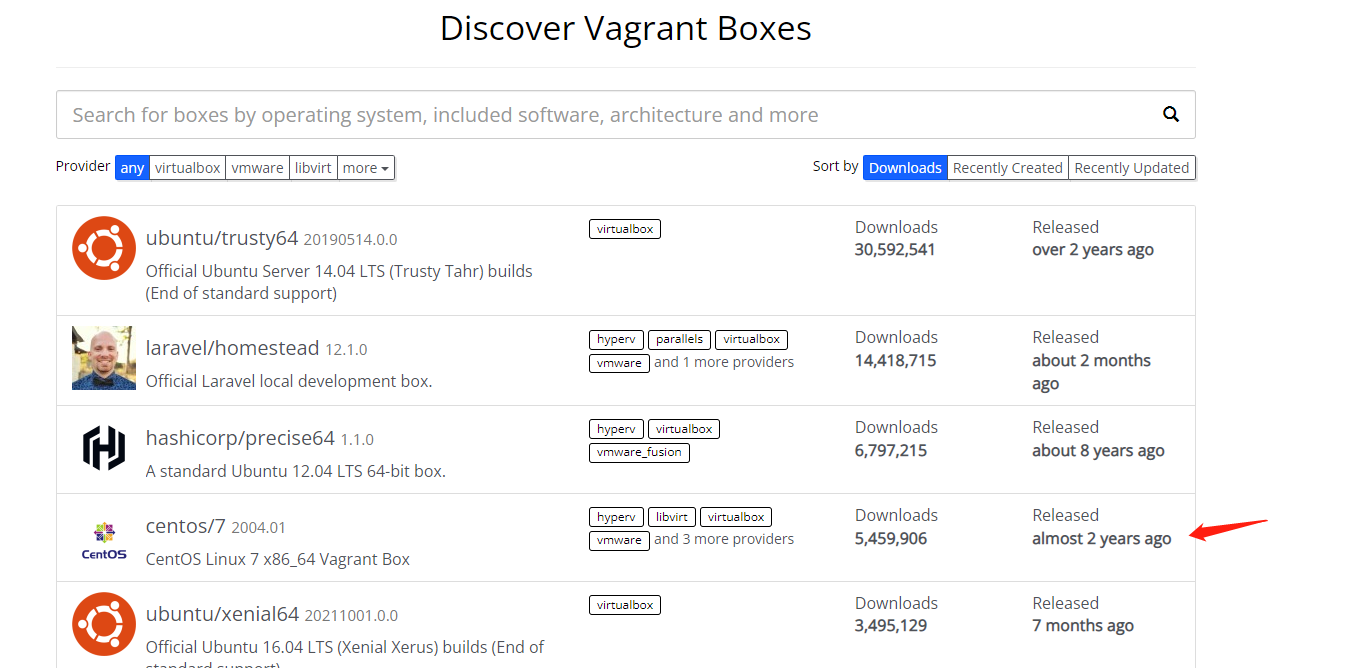Screen dimensions: 1347x668
Task: Click the vmware_fusion provider tag
Action: coord(639,452)
